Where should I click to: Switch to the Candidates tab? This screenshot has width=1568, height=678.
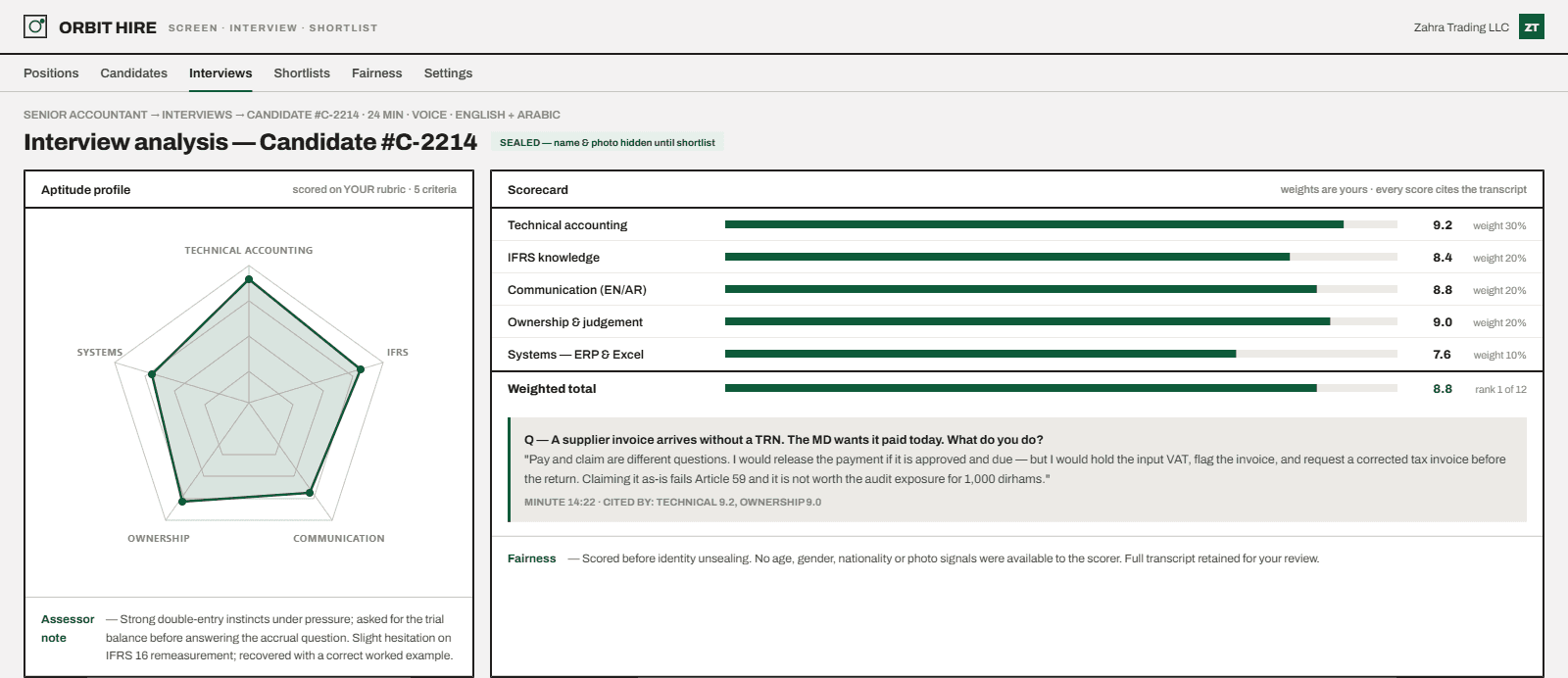click(133, 73)
